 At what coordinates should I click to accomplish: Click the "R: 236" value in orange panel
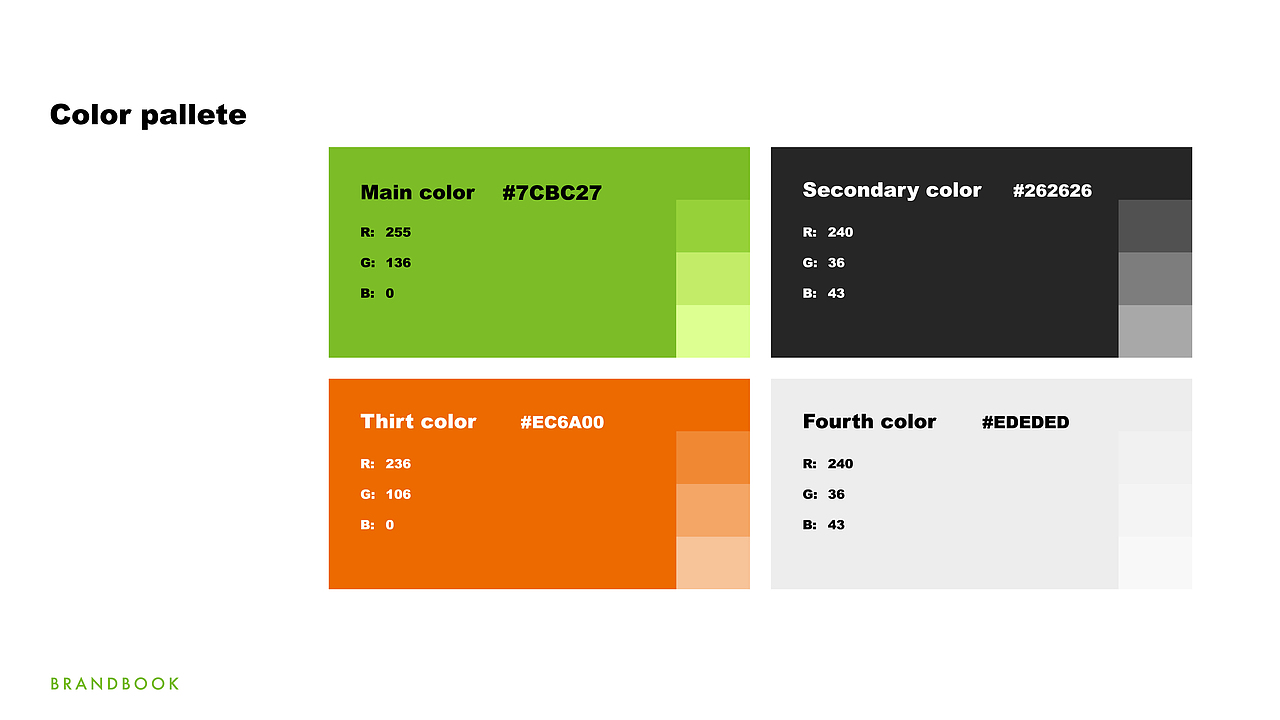[386, 463]
